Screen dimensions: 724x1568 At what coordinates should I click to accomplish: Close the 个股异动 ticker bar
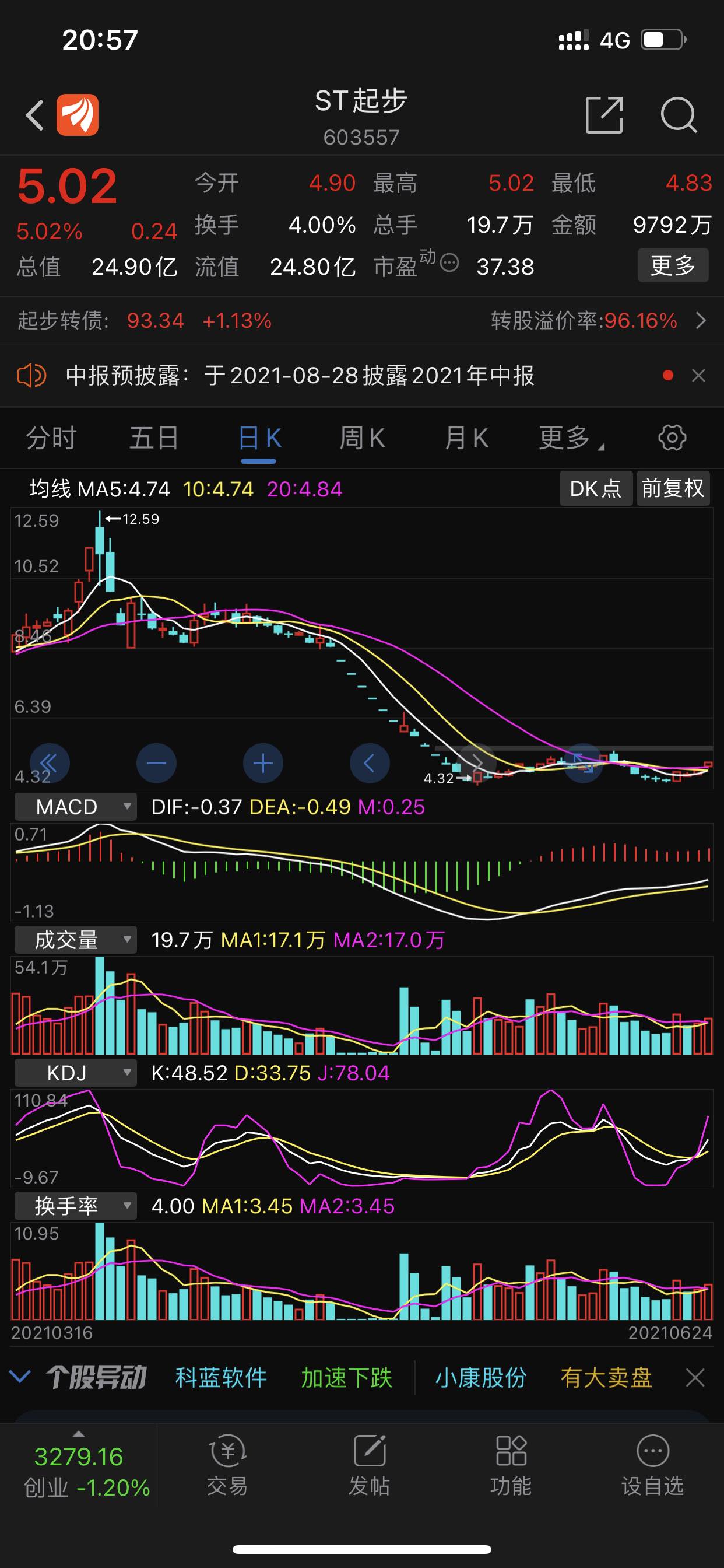point(695,1377)
